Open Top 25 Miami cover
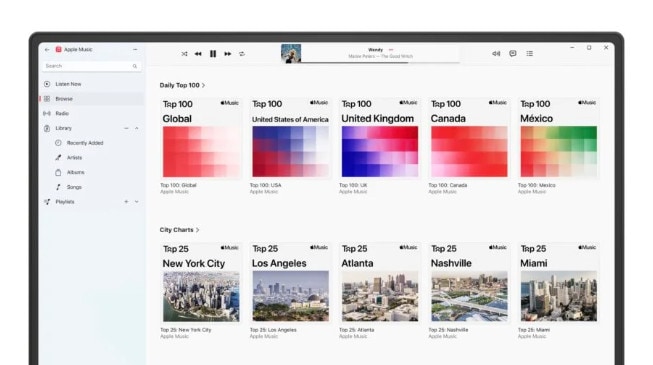 tap(558, 283)
